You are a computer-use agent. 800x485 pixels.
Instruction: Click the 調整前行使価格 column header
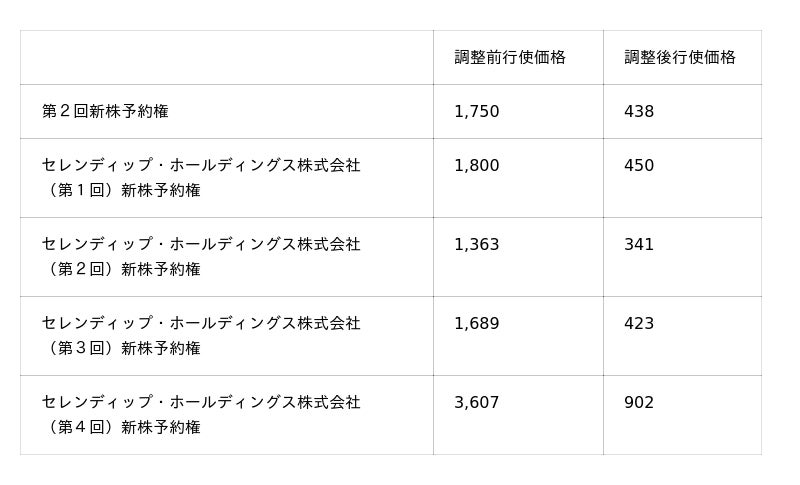coord(510,58)
